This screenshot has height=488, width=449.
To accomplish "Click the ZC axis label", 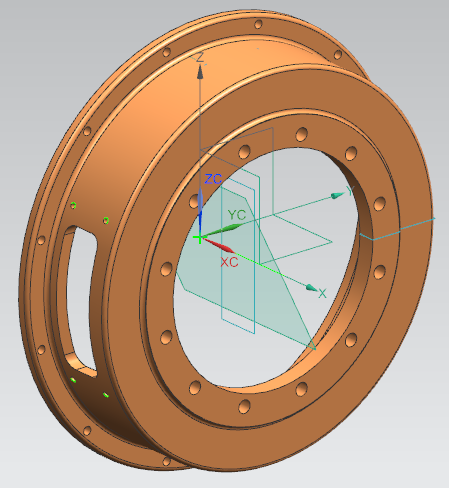I will (x=213, y=179).
